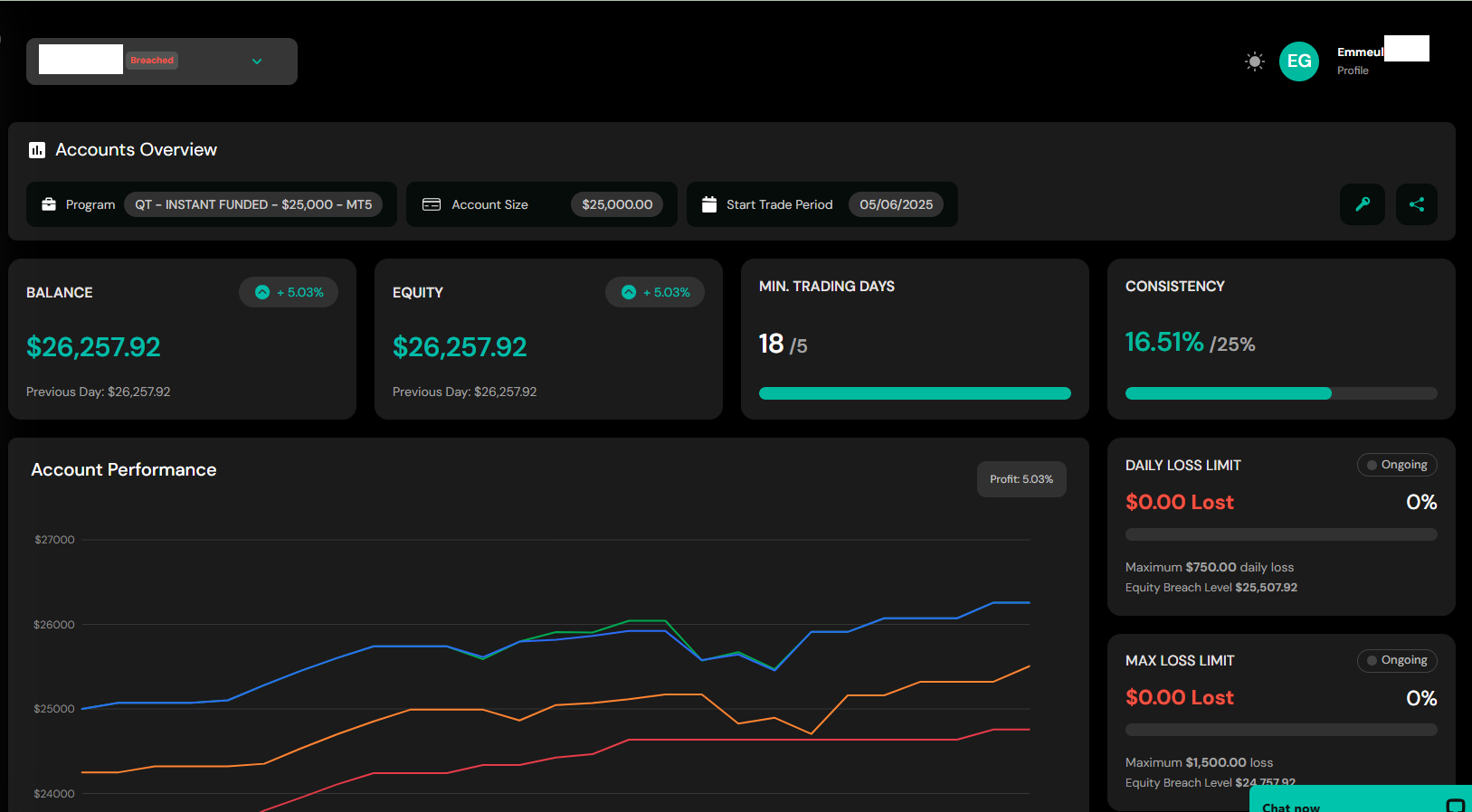The height and width of the screenshot is (812, 1472).
Task: Click the QT - INSTANT FUNDED program pill
Action: click(x=253, y=204)
